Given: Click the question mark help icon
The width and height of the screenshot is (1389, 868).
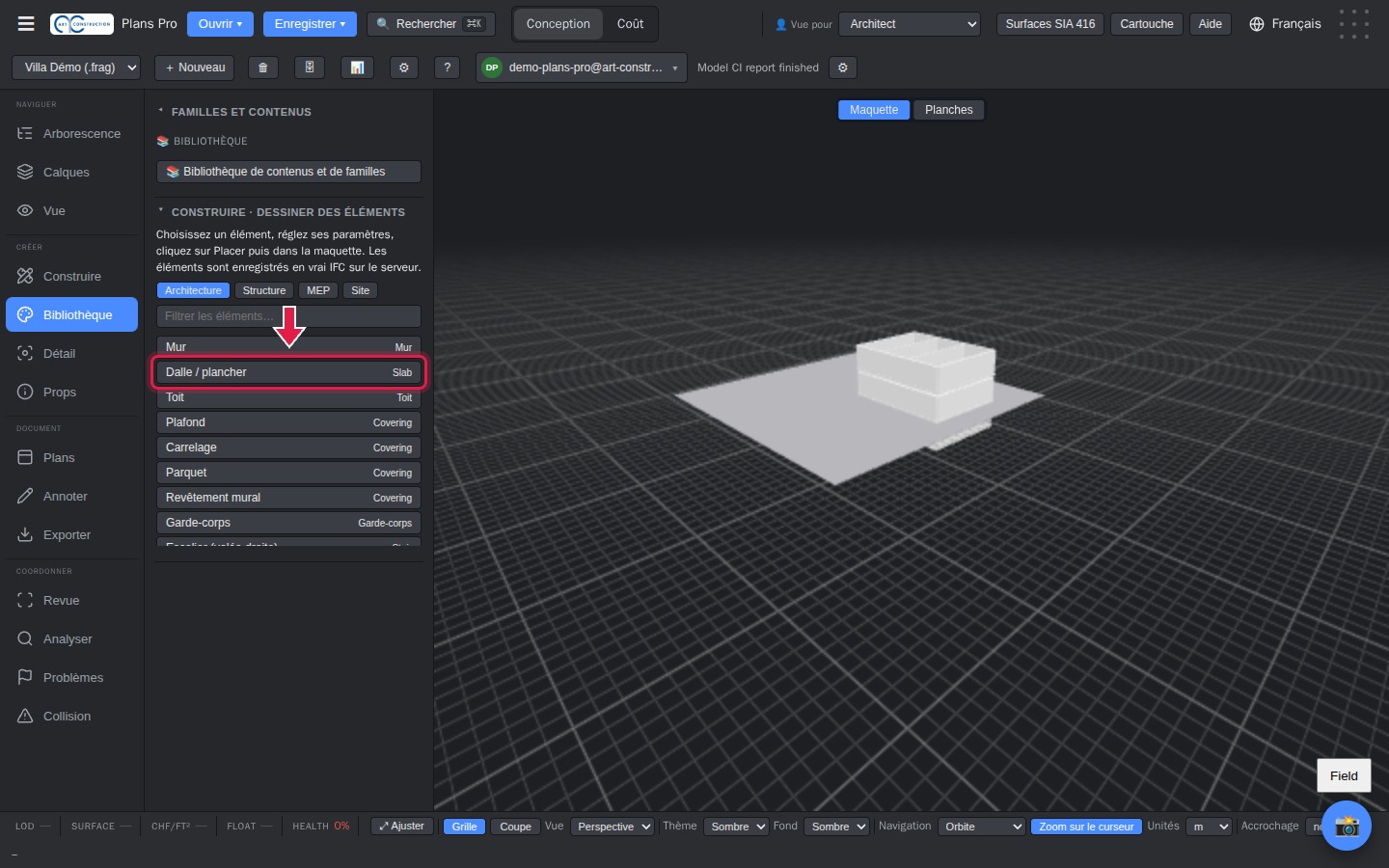Looking at the screenshot, I should (x=447, y=68).
